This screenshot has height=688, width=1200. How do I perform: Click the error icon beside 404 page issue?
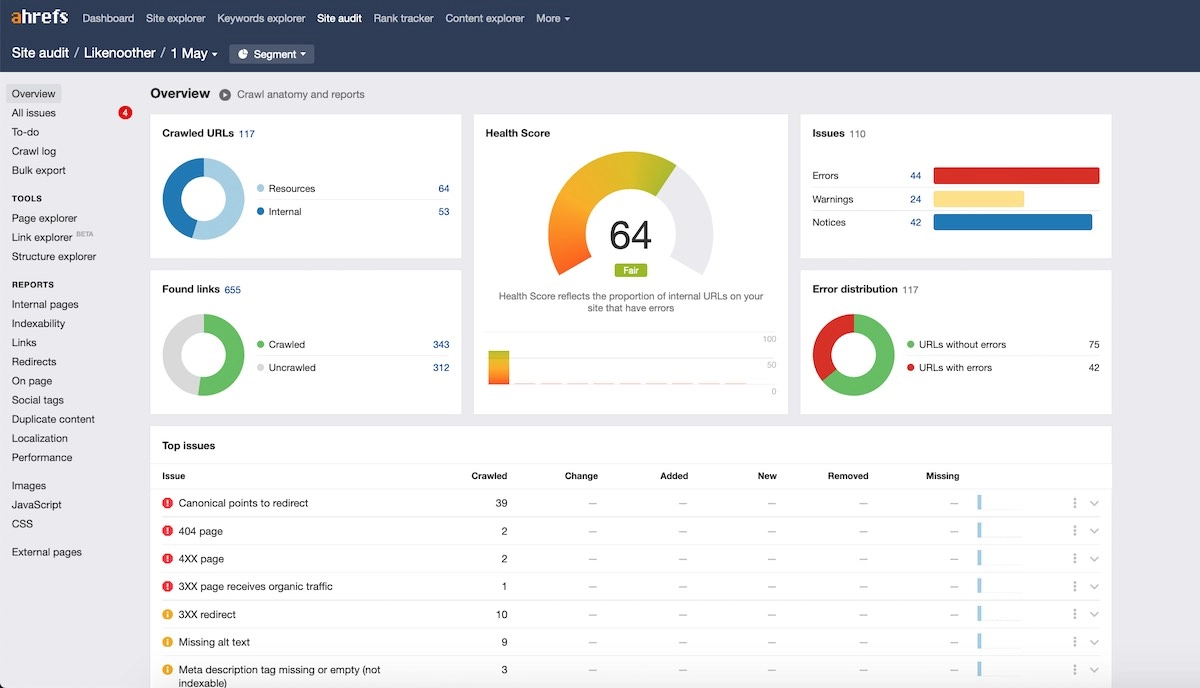click(x=167, y=531)
